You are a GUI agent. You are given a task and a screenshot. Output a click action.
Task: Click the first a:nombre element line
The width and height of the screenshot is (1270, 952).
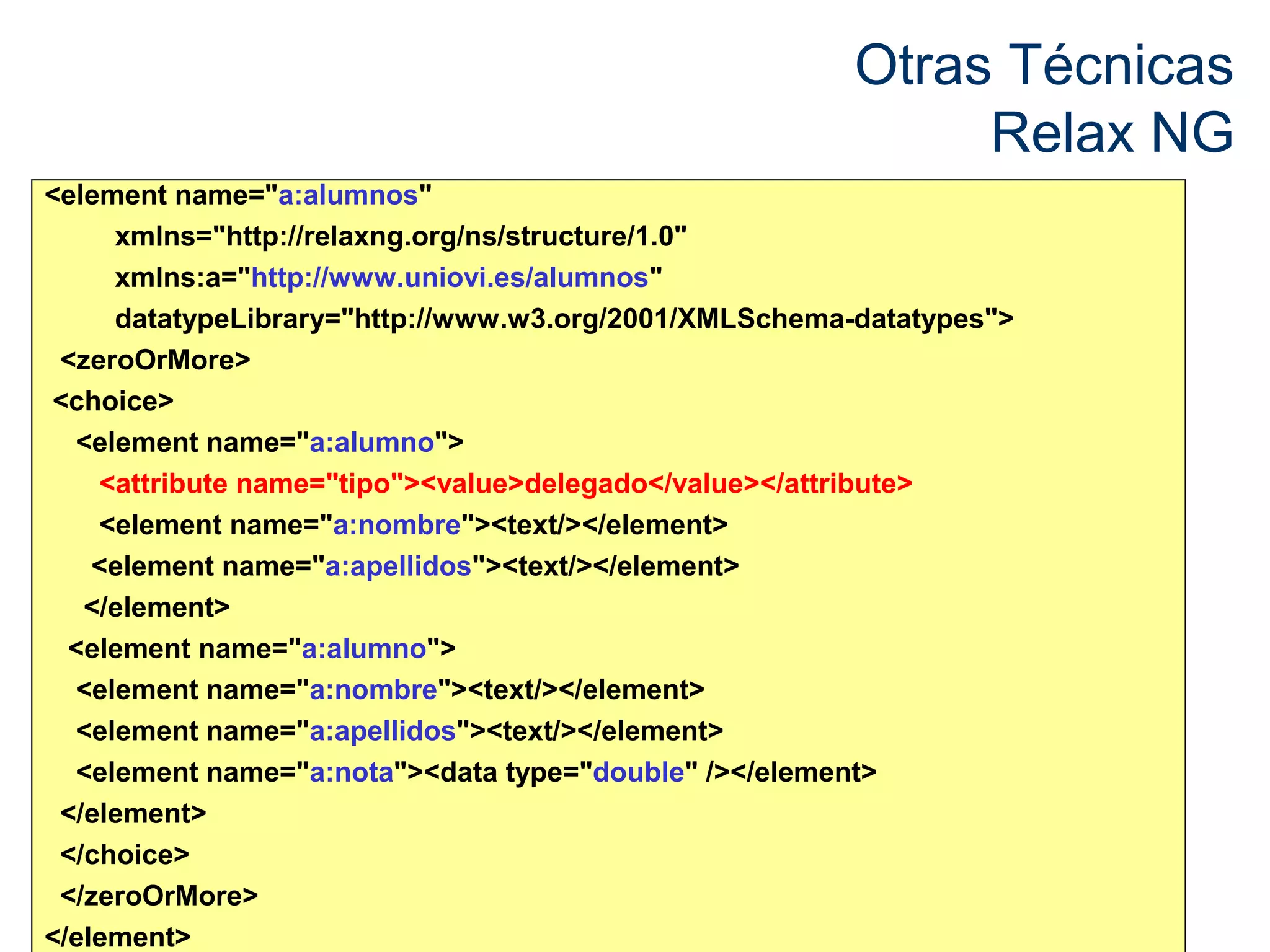tap(414, 525)
